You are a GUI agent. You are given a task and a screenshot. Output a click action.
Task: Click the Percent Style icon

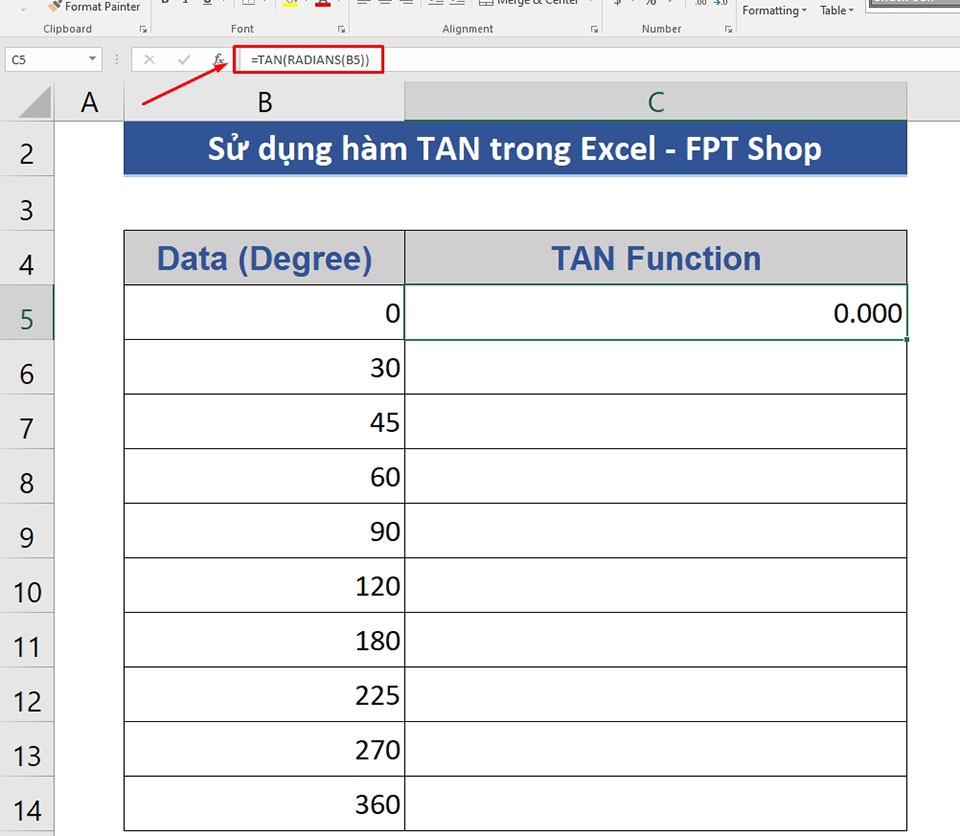pyautogui.click(x=650, y=4)
